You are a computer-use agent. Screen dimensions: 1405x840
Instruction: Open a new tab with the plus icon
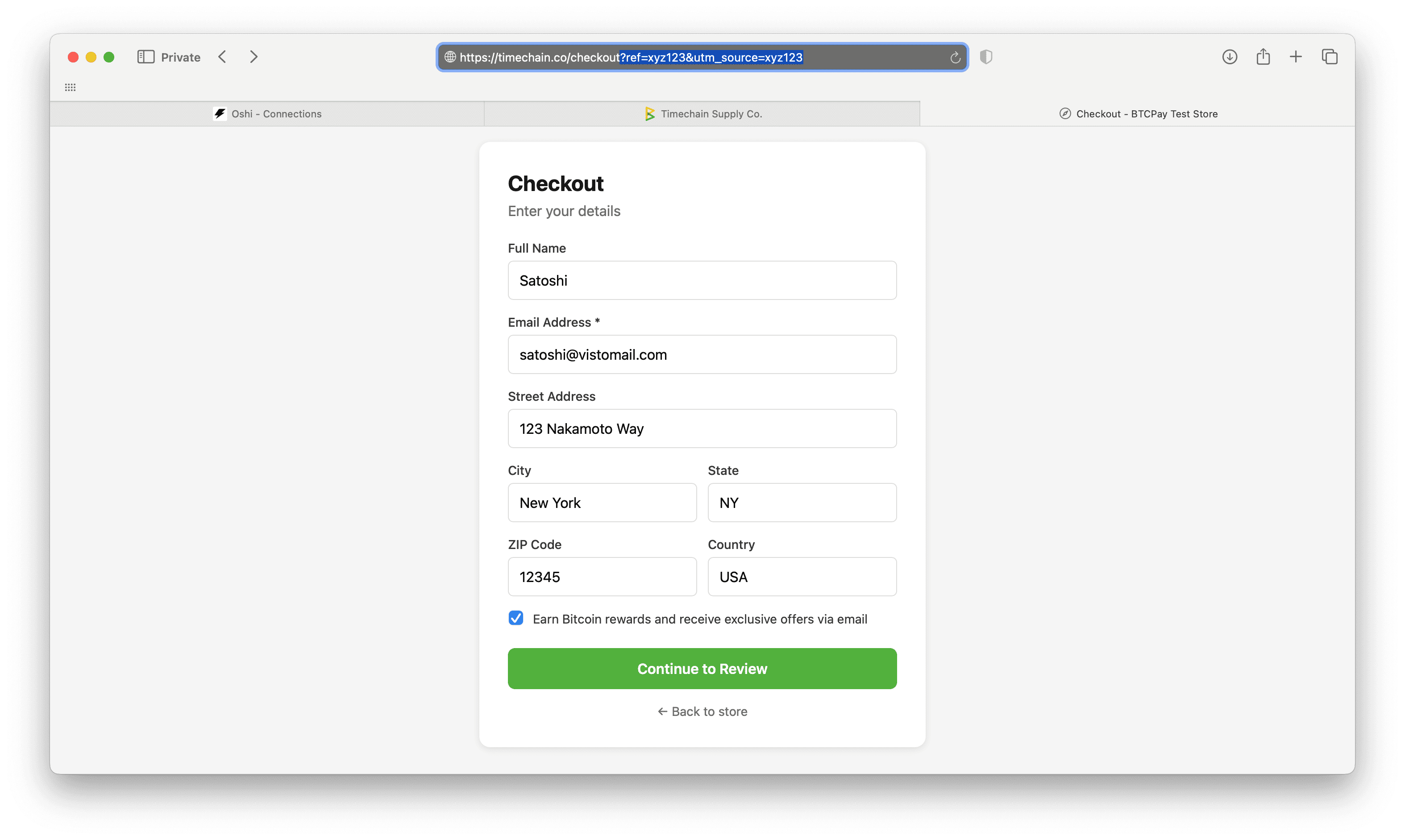click(x=1296, y=57)
